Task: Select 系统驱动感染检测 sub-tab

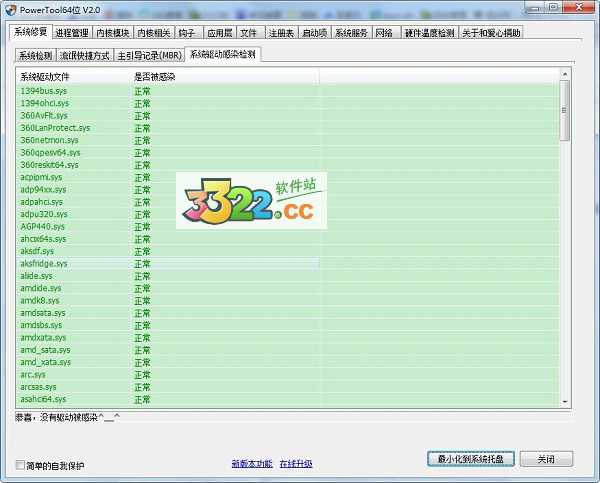Action: pos(223,54)
